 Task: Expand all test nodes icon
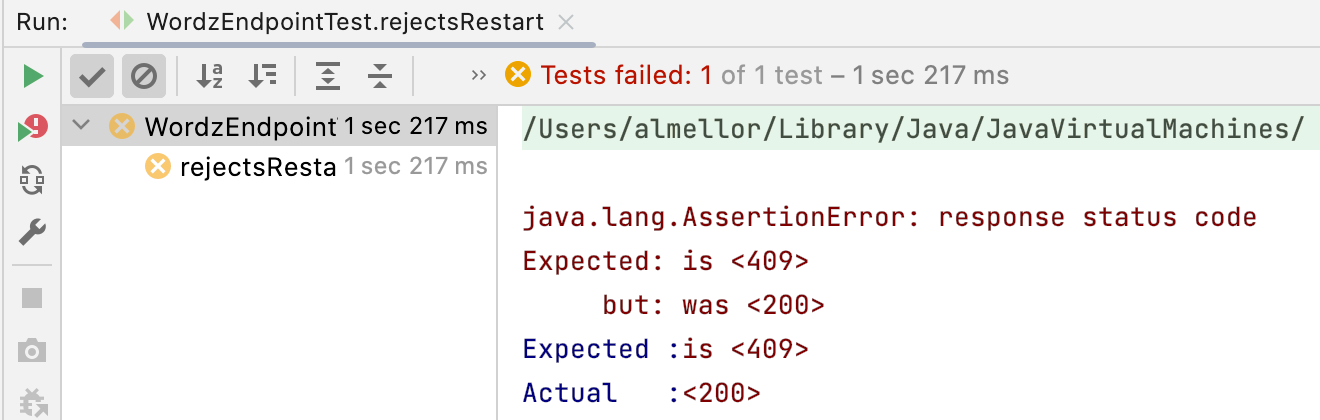[x=327, y=75]
